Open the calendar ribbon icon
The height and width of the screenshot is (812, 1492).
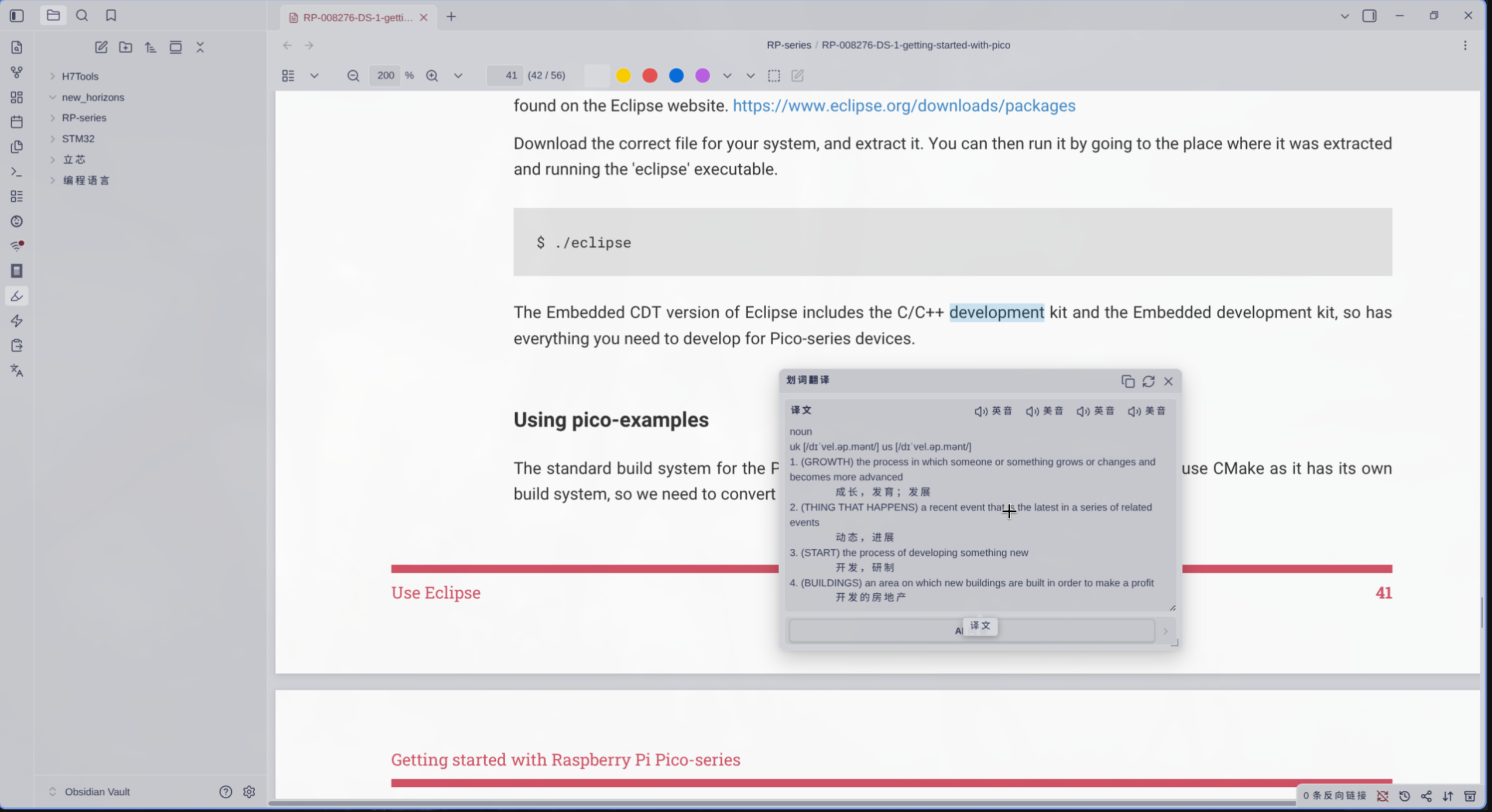point(16,122)
